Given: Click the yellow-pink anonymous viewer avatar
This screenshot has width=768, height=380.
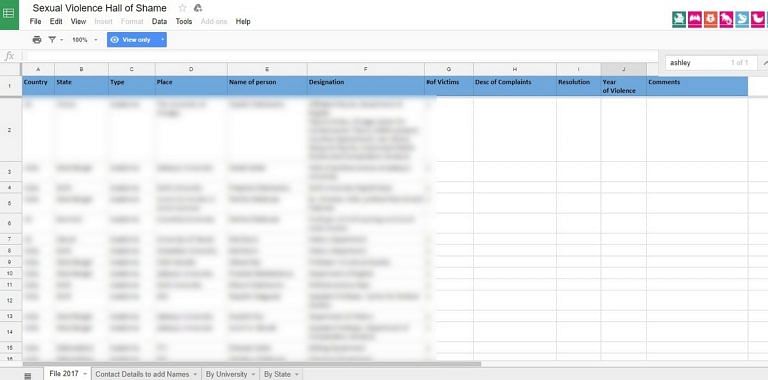Looking at the screenshot, I should (758, 19).
